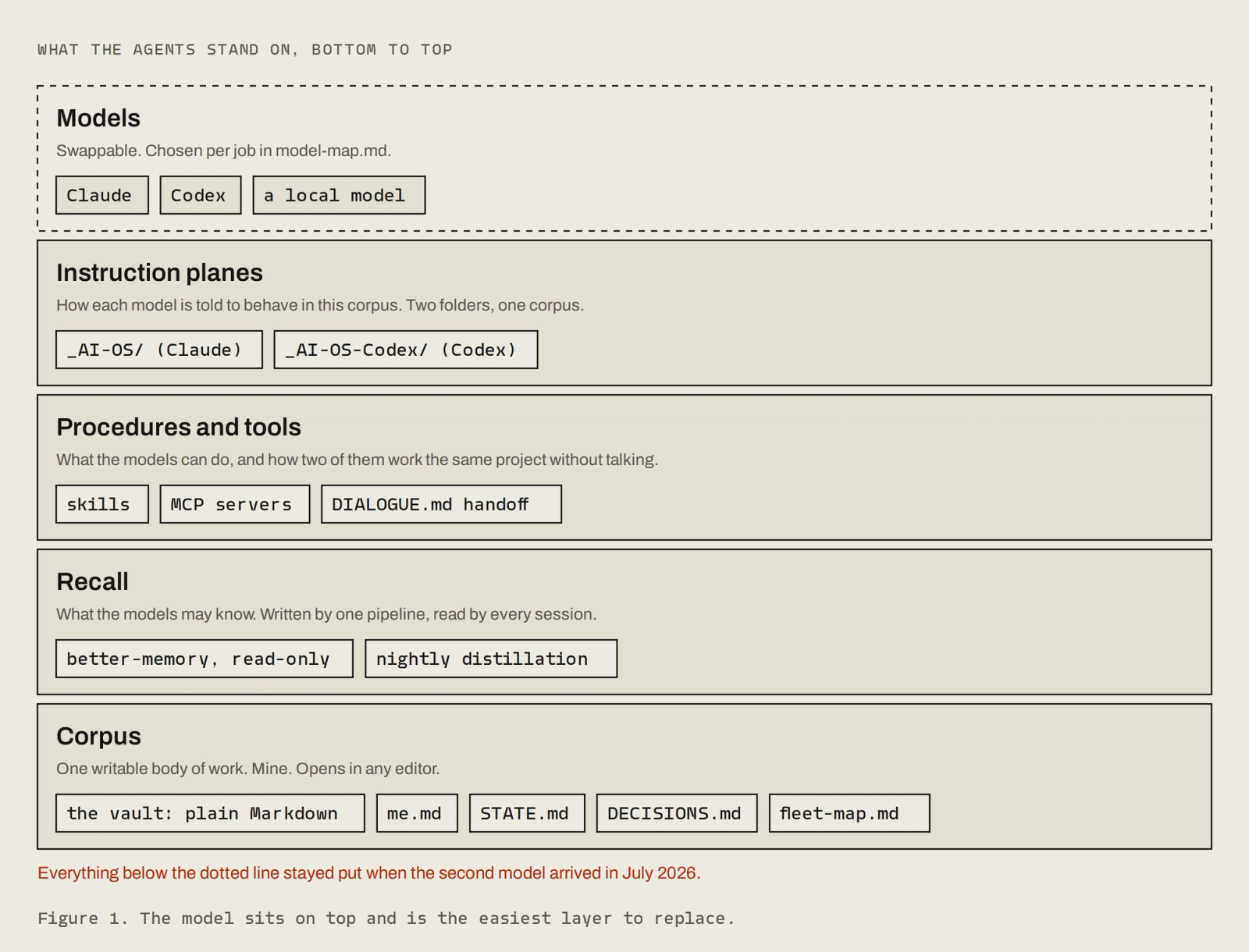Screen dimensions: 1249x952
Task: Click the 'Procedures and tools' heading
Action: 179,427
